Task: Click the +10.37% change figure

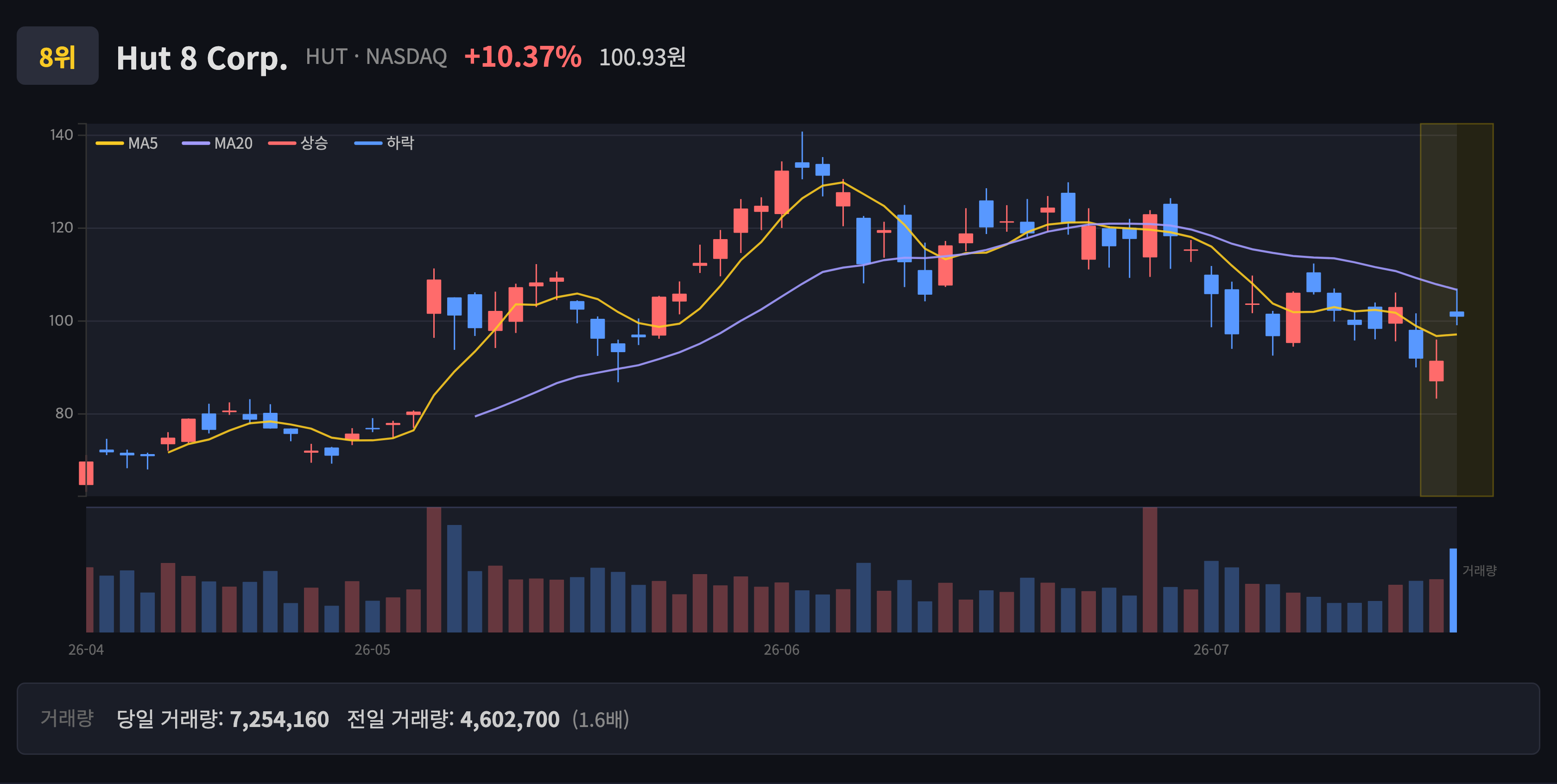Action: click(523, 57)
